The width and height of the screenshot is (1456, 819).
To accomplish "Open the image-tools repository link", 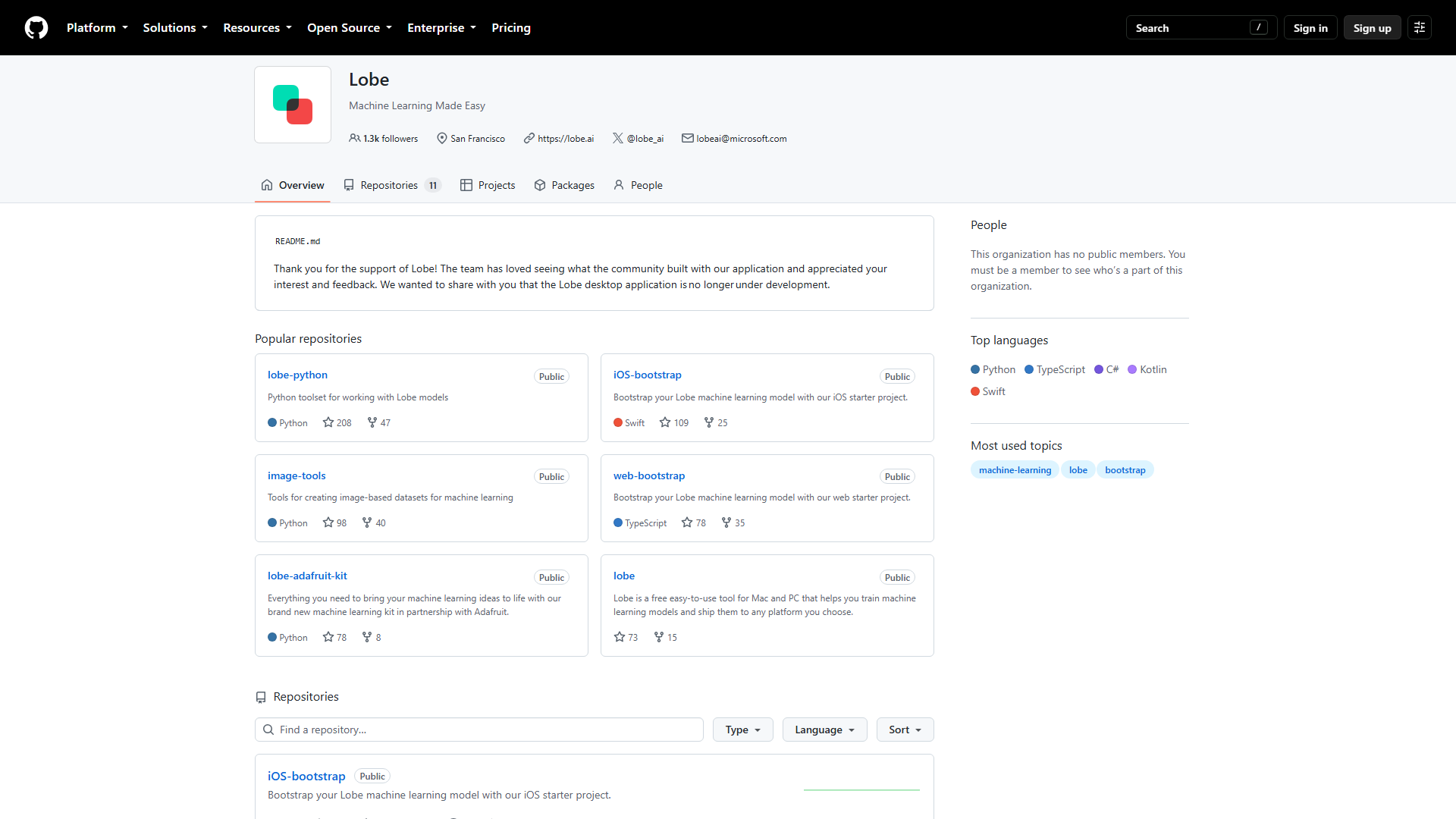I will pos(297,475).
